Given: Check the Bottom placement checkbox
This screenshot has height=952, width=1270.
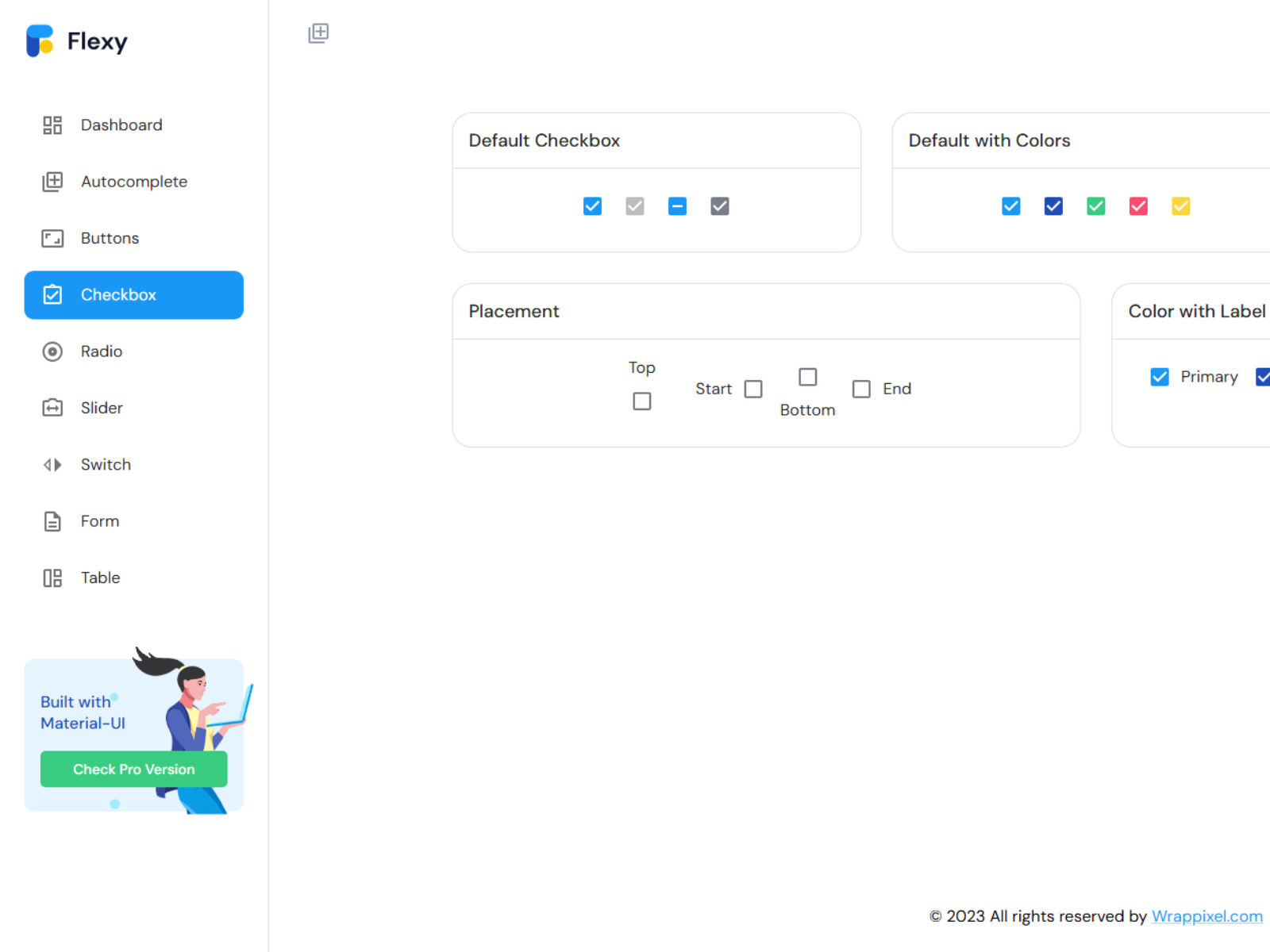Looking at the screenshot, I should 808,377.
